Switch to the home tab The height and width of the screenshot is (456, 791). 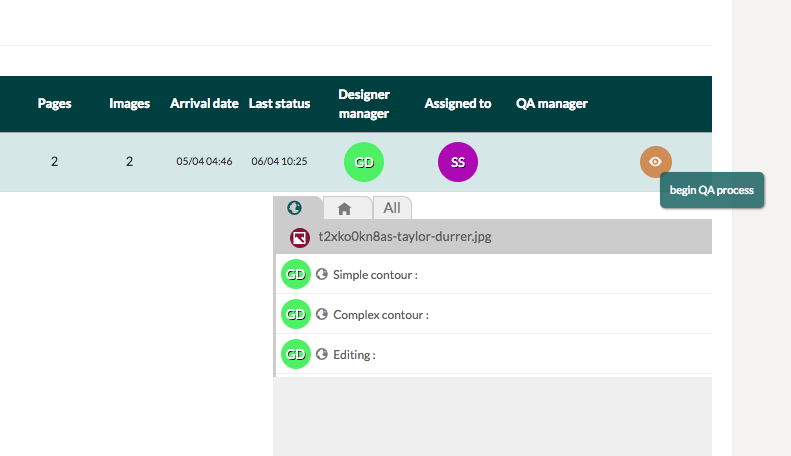(345, 208)
